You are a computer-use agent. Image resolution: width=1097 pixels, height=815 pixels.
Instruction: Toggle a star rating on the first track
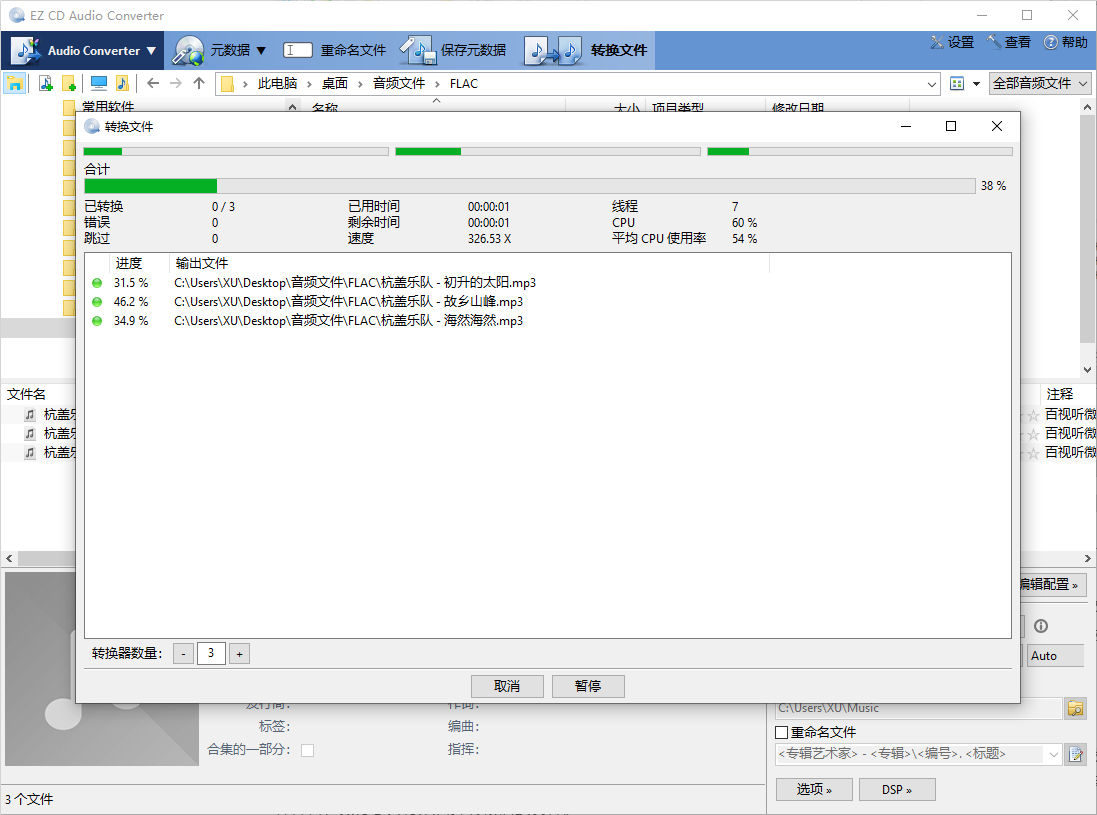coord(1033,413)
